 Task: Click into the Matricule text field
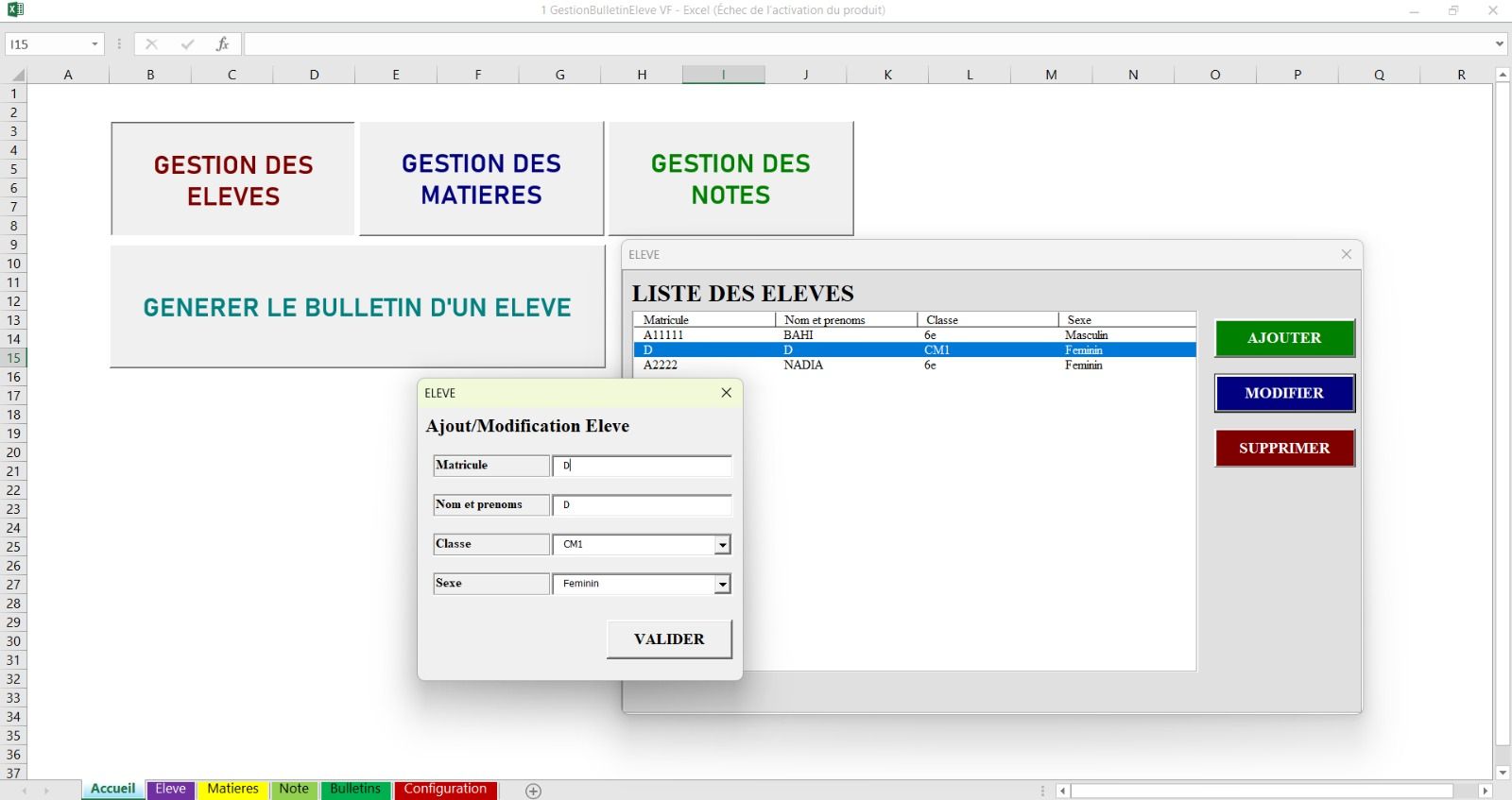click(x=642, y=466)
